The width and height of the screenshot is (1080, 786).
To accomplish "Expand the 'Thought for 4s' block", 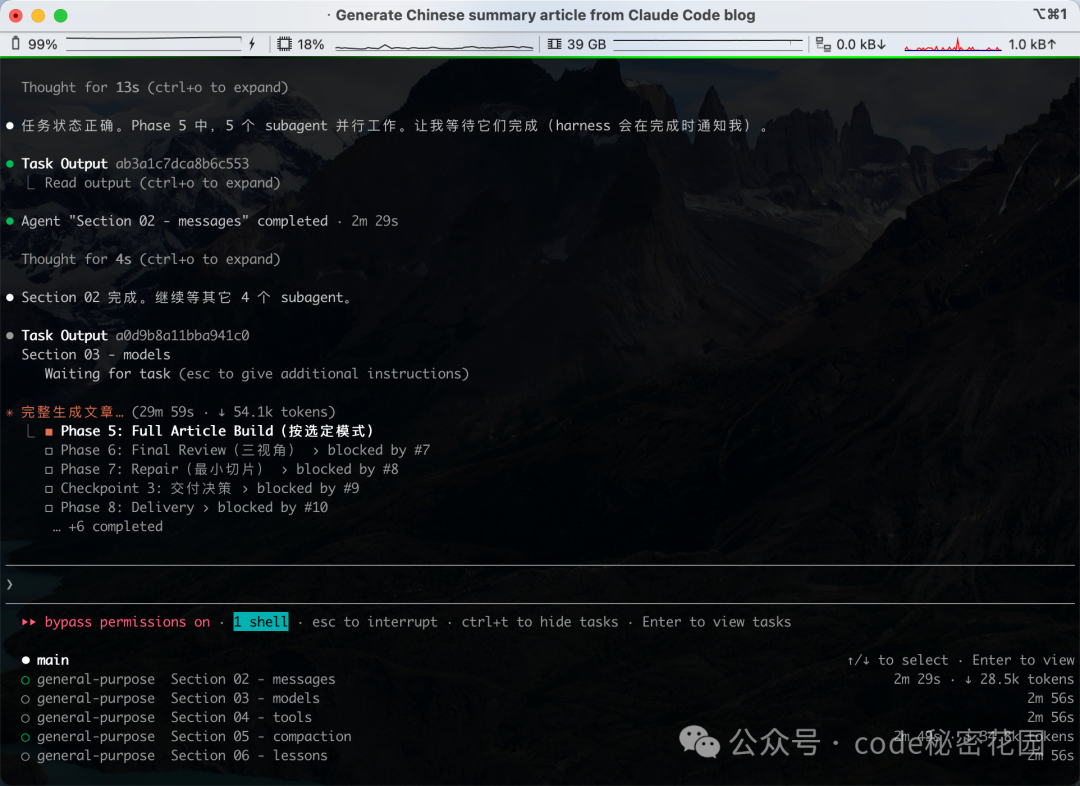I will (151, 259).
